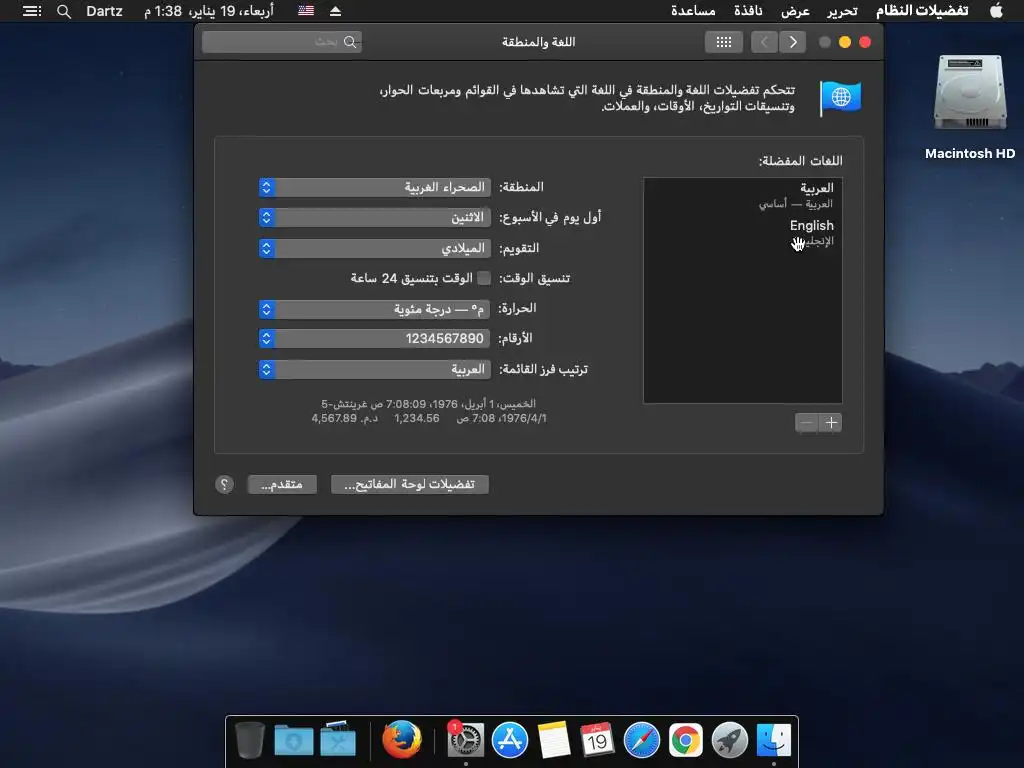Open Google Chrome from the dock
Screen dimensions: 1024x768
(x=685, y=741)
